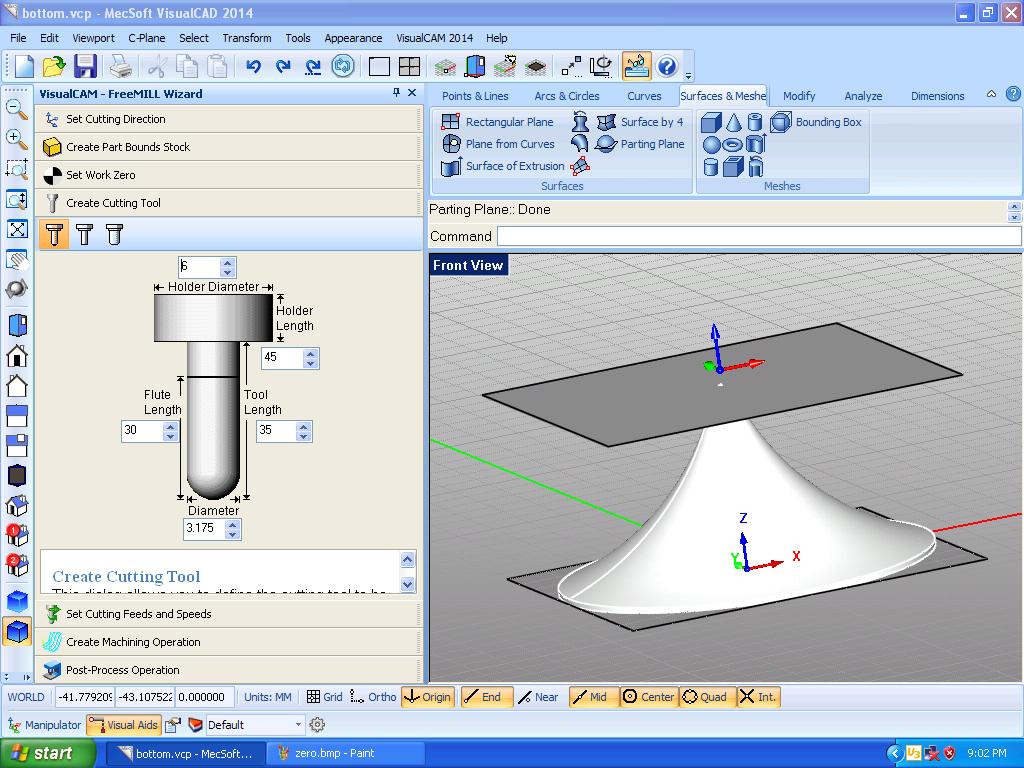Toggle the End snap
Image resolution: width=1024 pixels, height=768 pixels.
tap(487, 697)
